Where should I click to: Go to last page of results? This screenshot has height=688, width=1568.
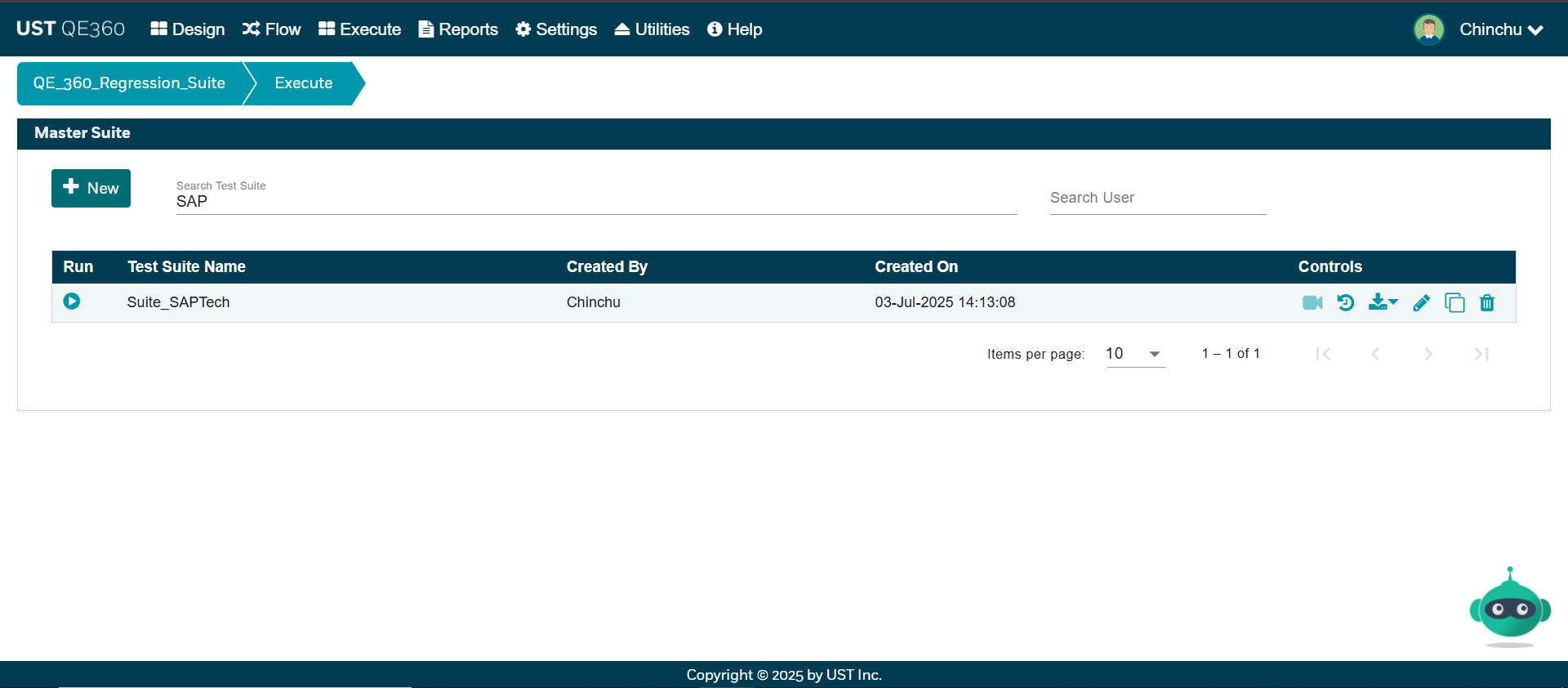point(1481,354)
